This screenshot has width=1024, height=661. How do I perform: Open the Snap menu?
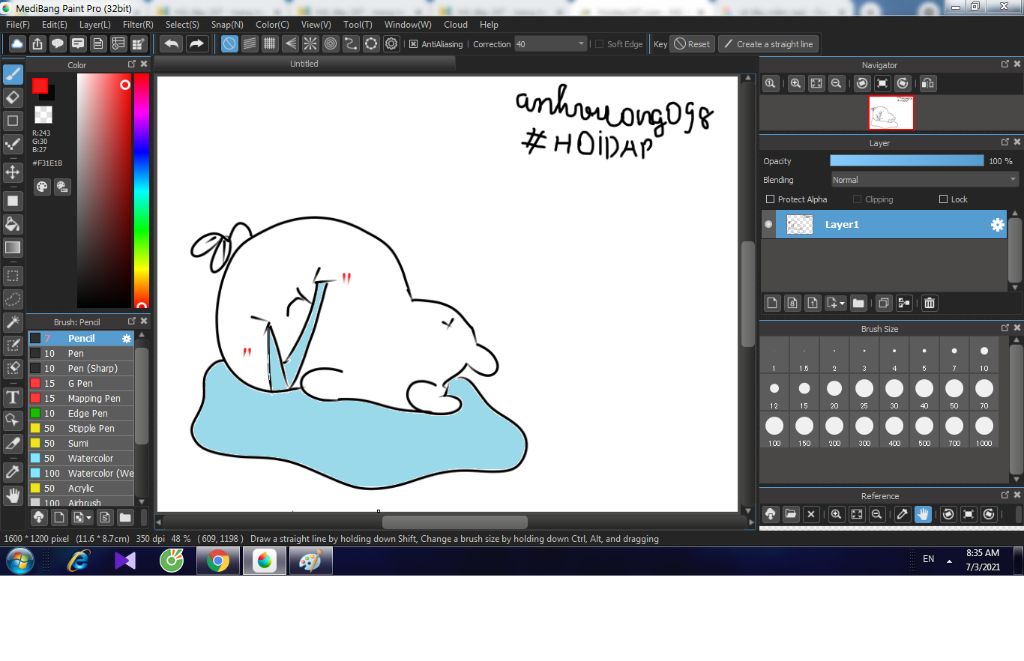click(227, 24)
